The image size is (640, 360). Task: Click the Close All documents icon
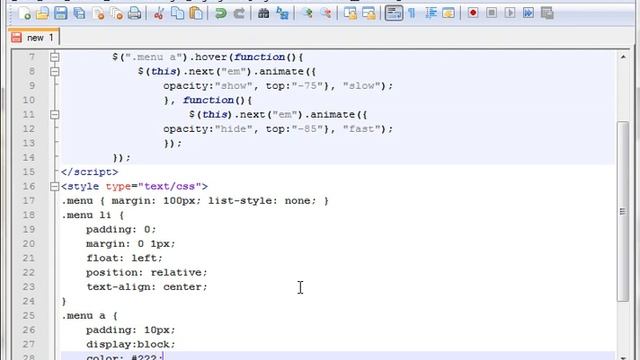[x=117, y=13]
